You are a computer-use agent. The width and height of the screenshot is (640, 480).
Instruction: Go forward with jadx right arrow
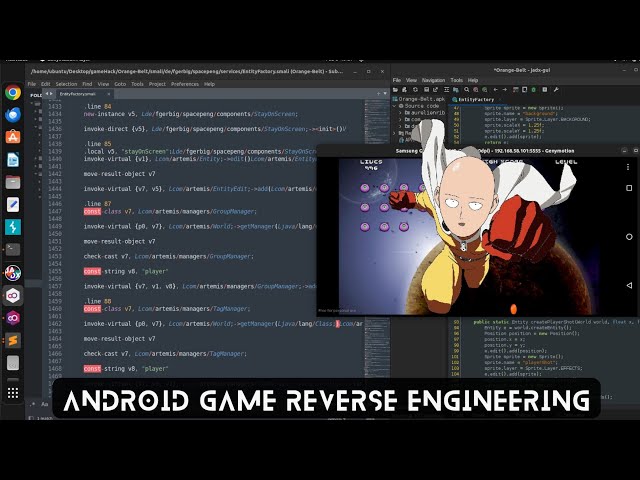[505, 90]
